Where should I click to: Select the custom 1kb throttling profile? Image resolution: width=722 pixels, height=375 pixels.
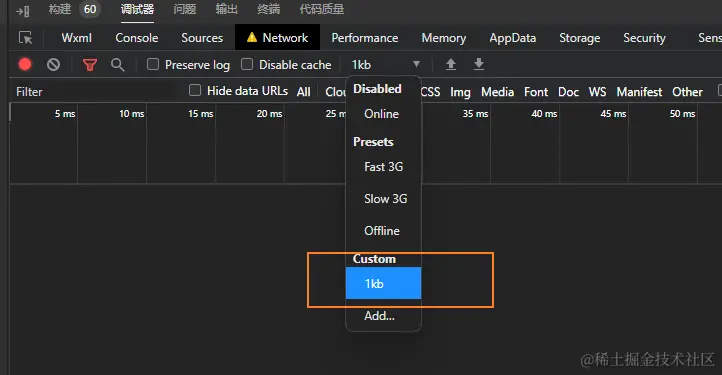pos(384,283)
